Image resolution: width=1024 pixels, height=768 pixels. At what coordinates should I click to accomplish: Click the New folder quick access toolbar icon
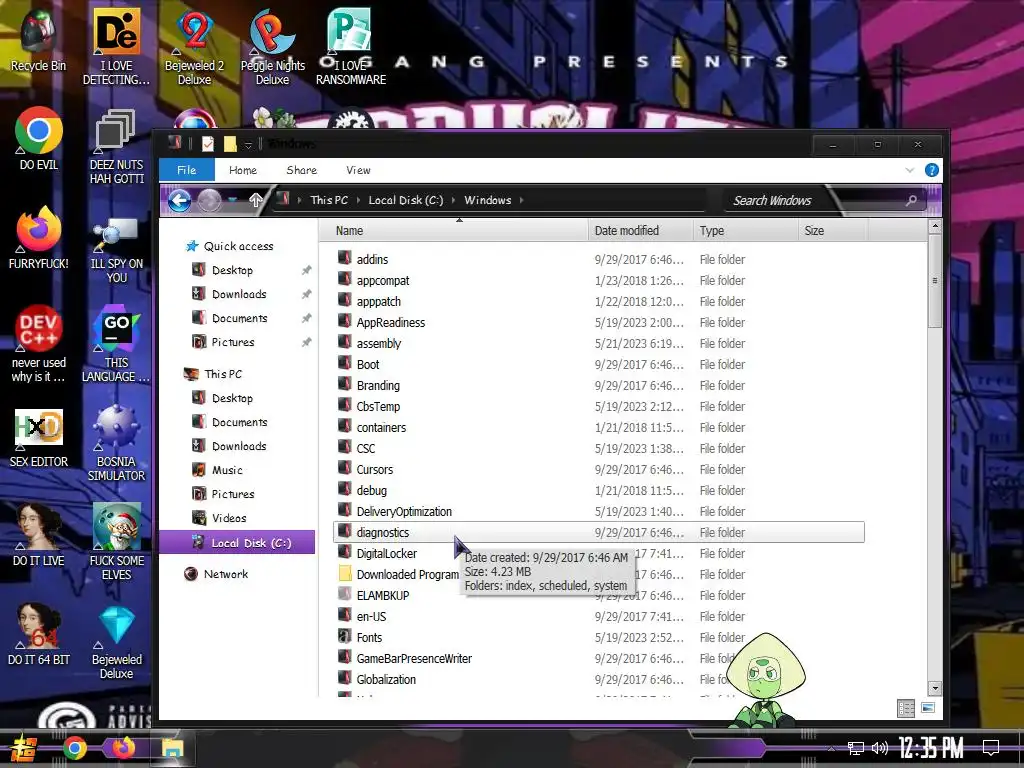tap(230, 143)
